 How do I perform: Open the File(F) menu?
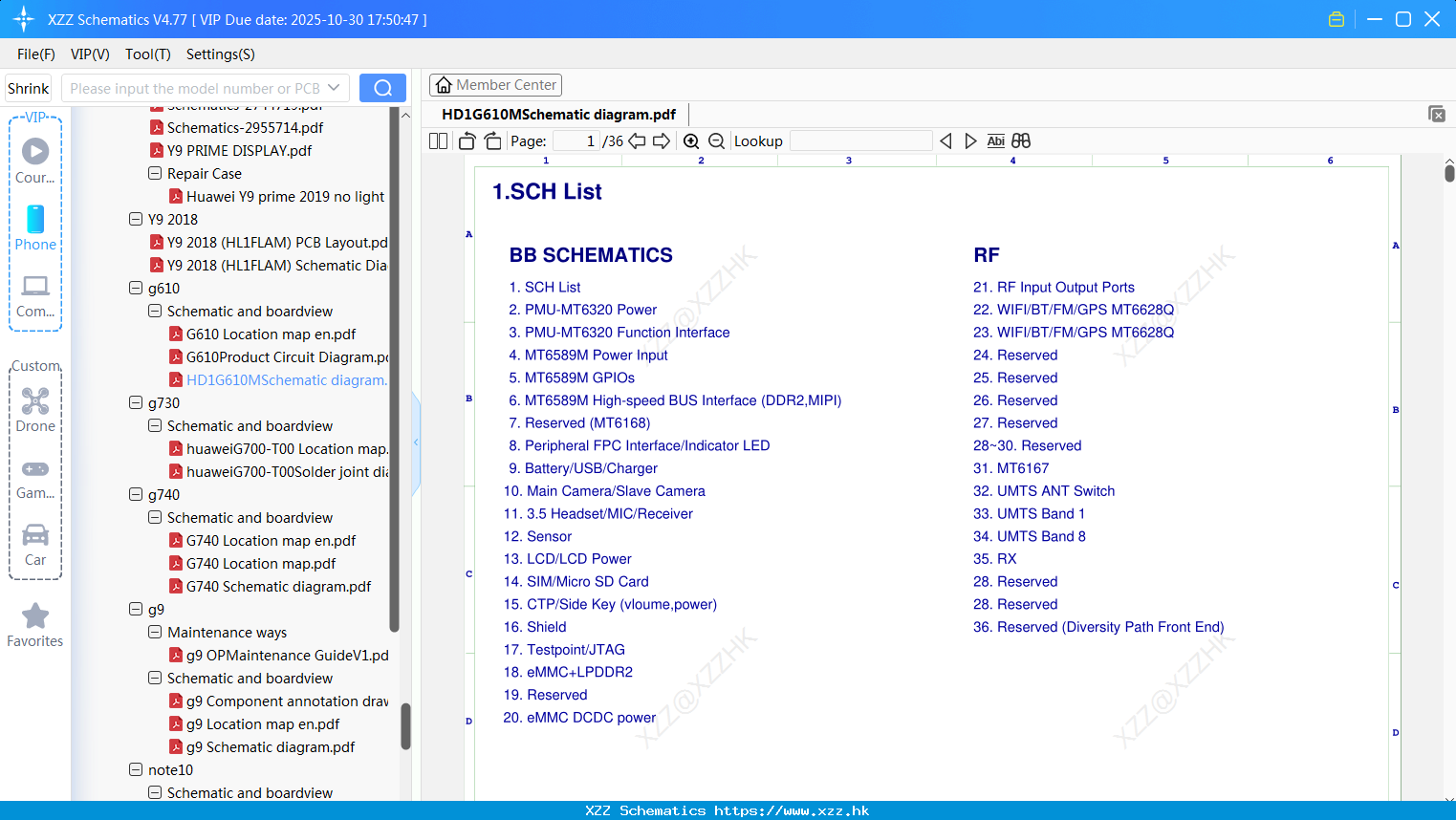pyautogui.click(x=36, y=54)
